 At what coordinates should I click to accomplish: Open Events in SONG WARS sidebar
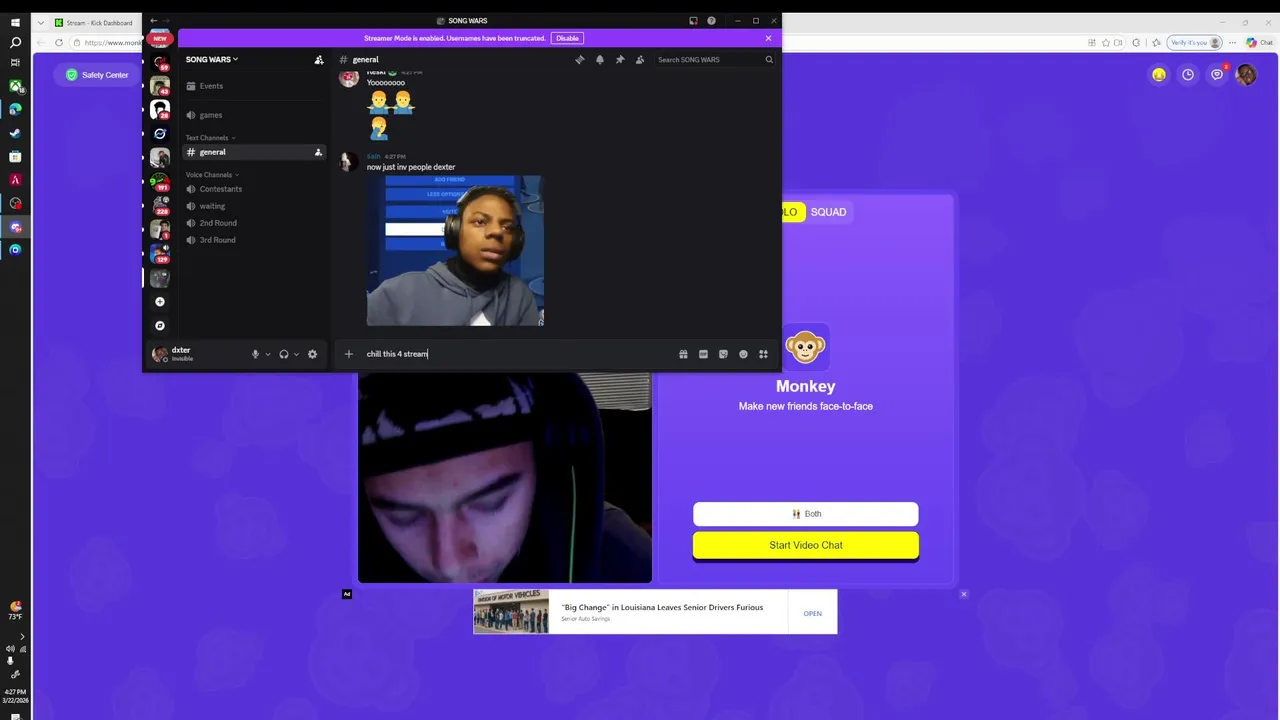253,86
